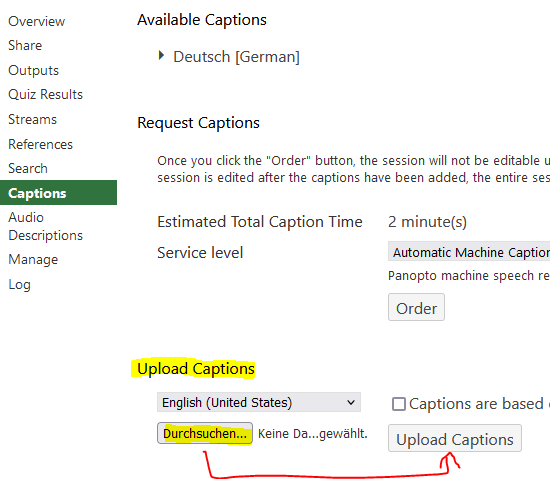Click the Deutsch [German] caption label
Image resolution: width=550 pixels, height=479 pixels.
(x=236, y=56)
